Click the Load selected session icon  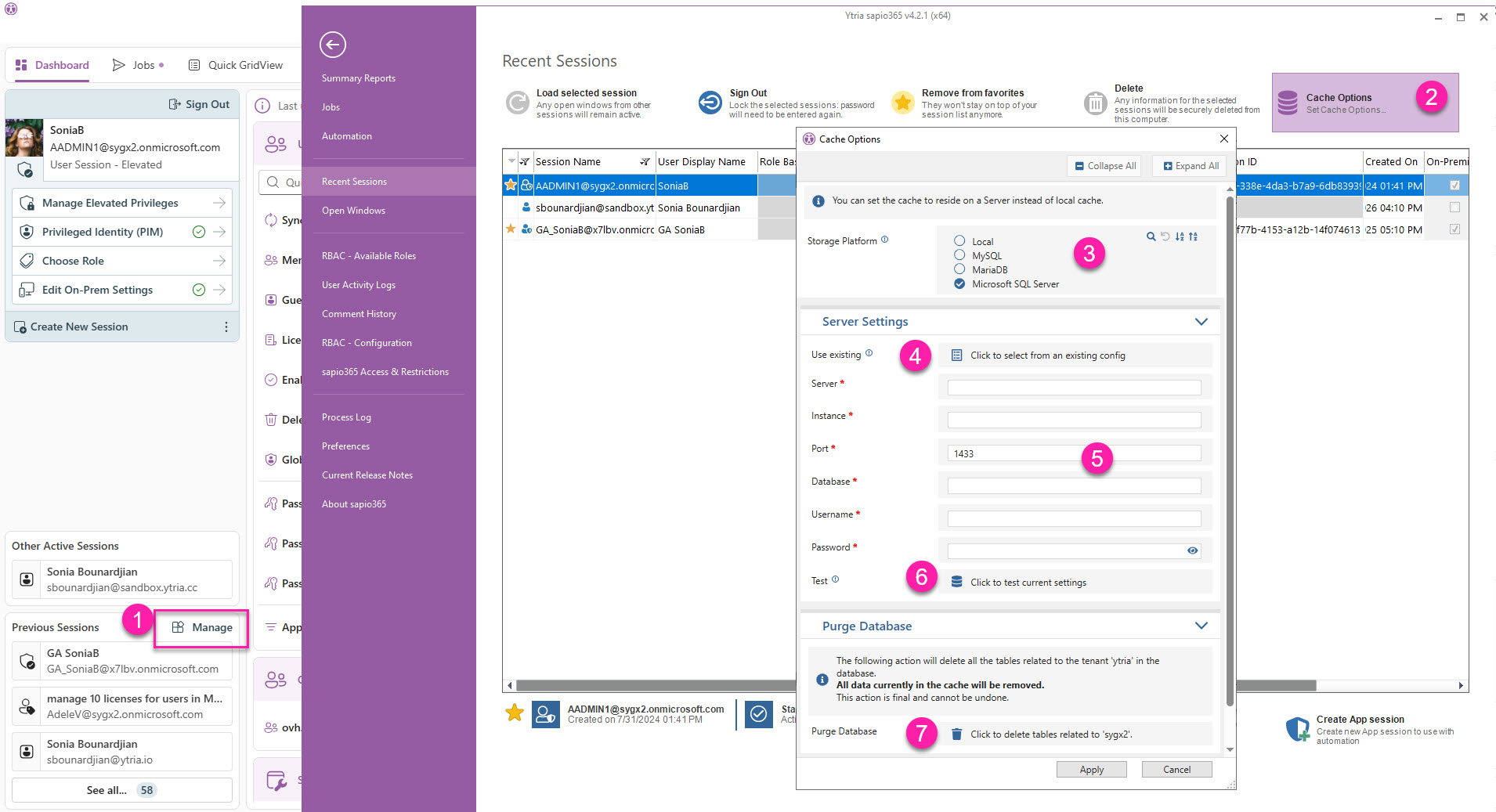pyautogui.click(x=518, y=103)
